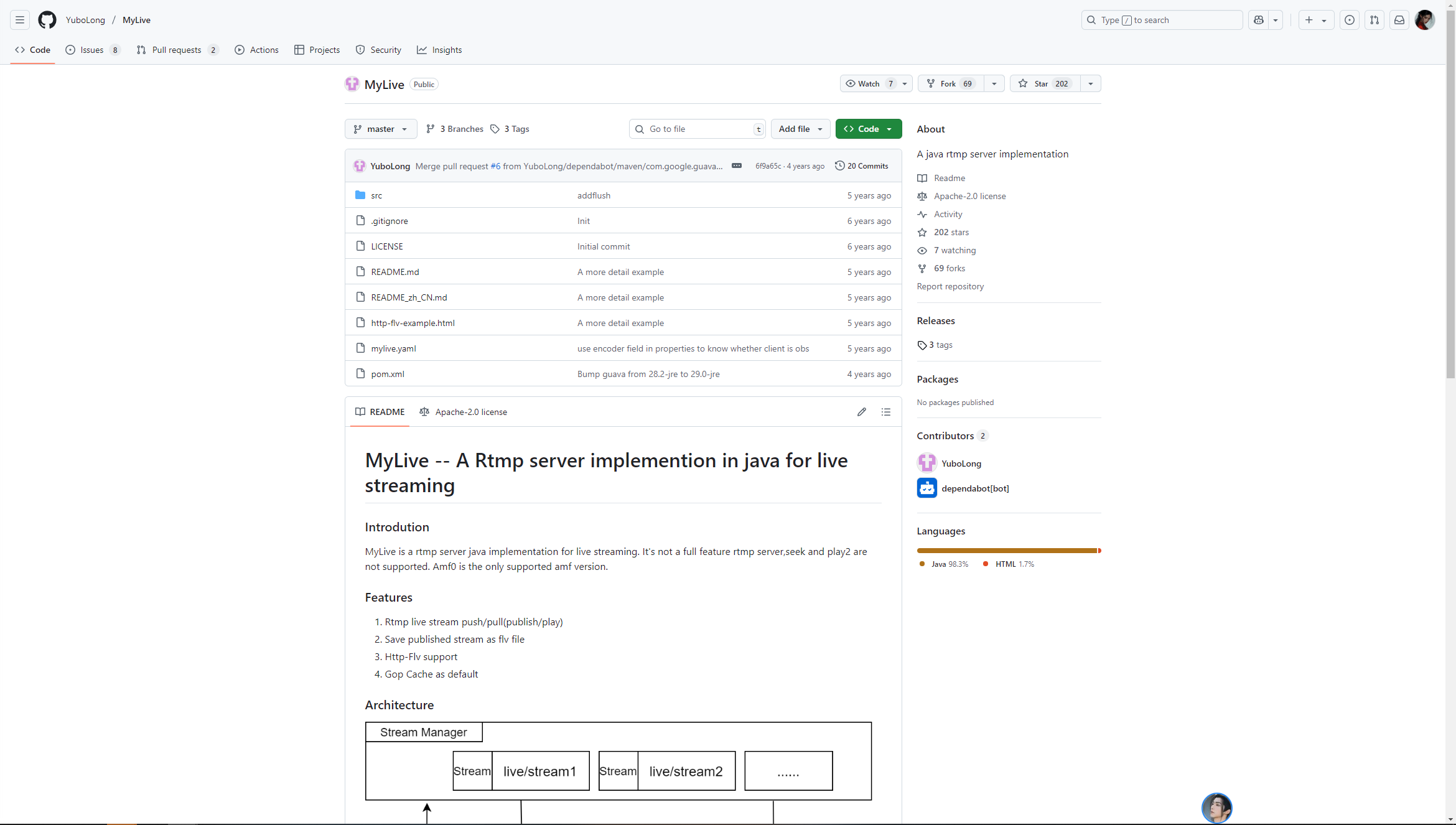Viewport: 1456px width, 825px height.
Task: Open dependabot[bot] contributor profile
Action: [x=975, y=488]
